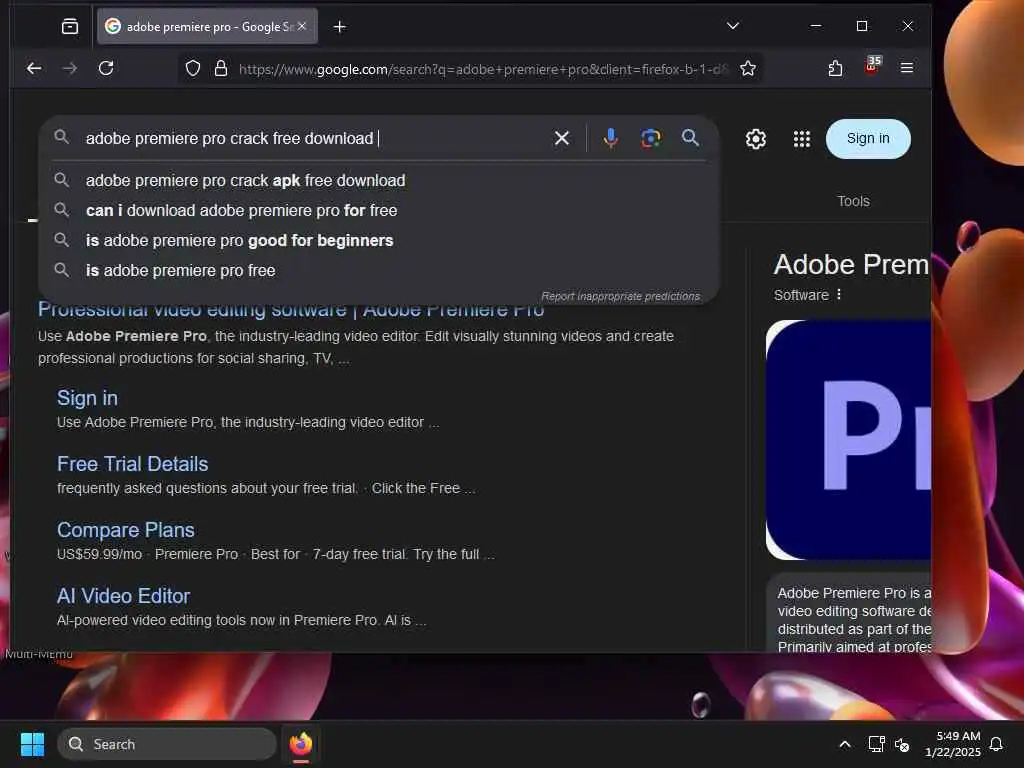Open the Google apps grid

coord(802,138)
